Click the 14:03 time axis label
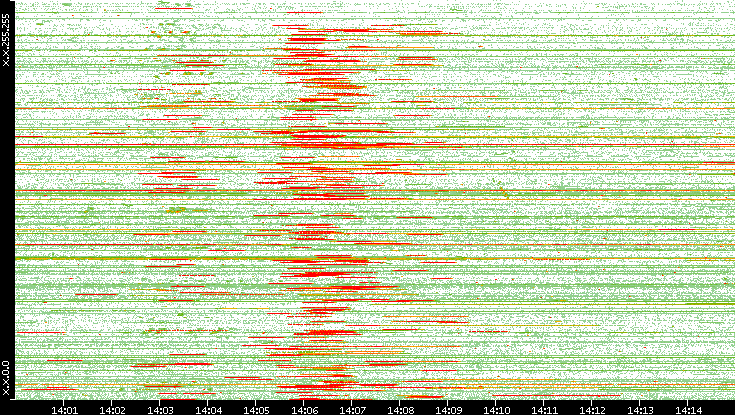The height and width of the screenshot is (415, 735). [x=160, y=408]
